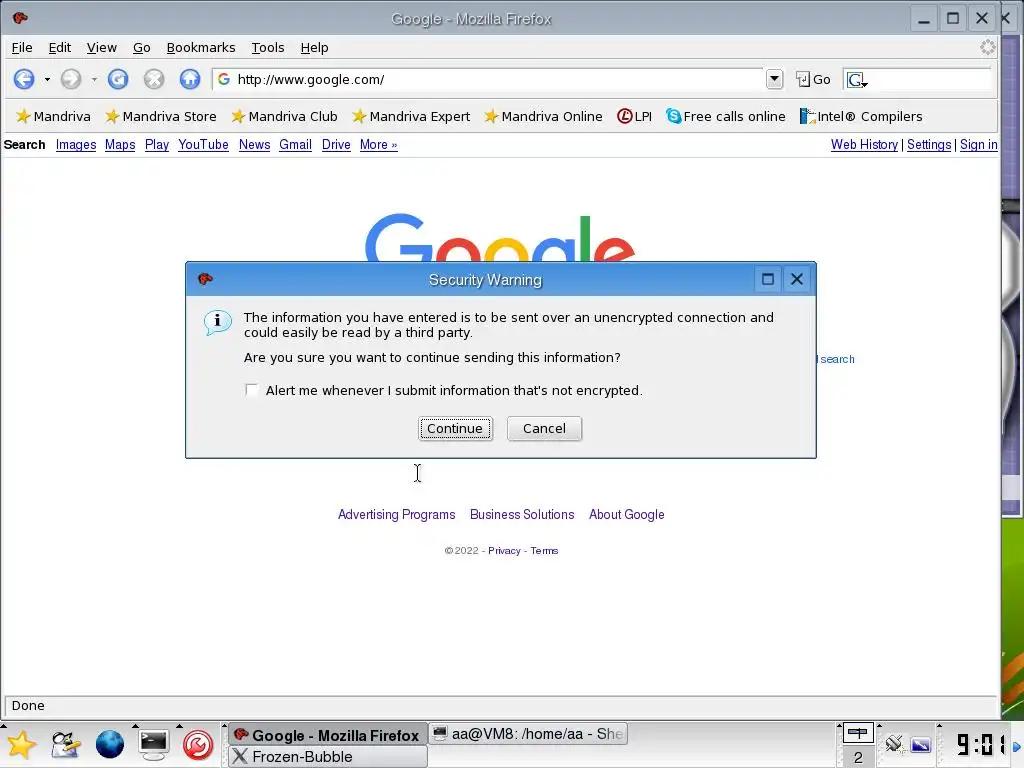Click the Sign in link

point(978,145)
